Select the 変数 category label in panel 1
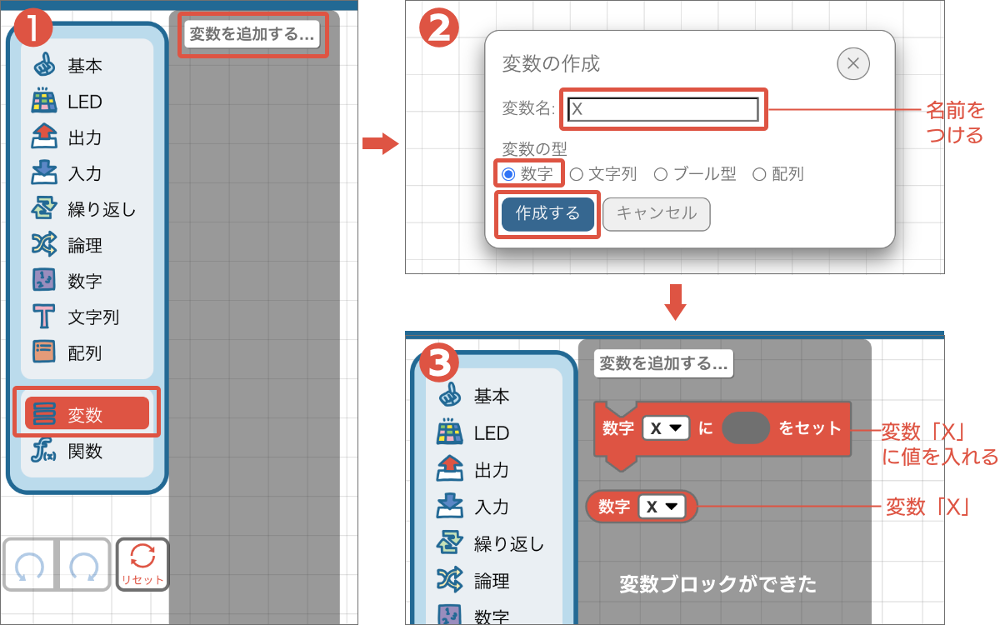The width and height of the screenshot is (1000, 625). click(85, 415)
